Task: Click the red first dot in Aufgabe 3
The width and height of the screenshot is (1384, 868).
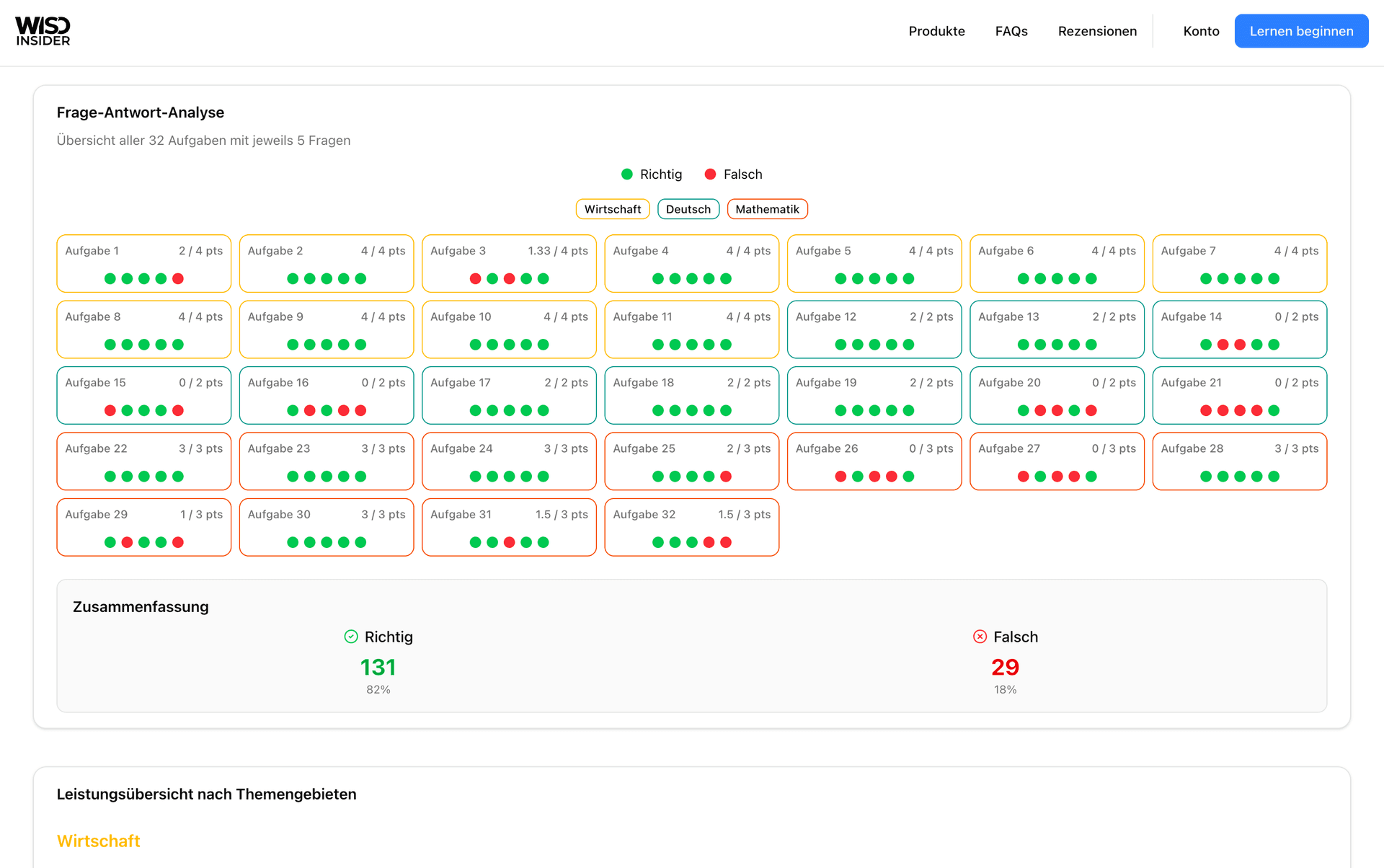Action: pos(475,278)
